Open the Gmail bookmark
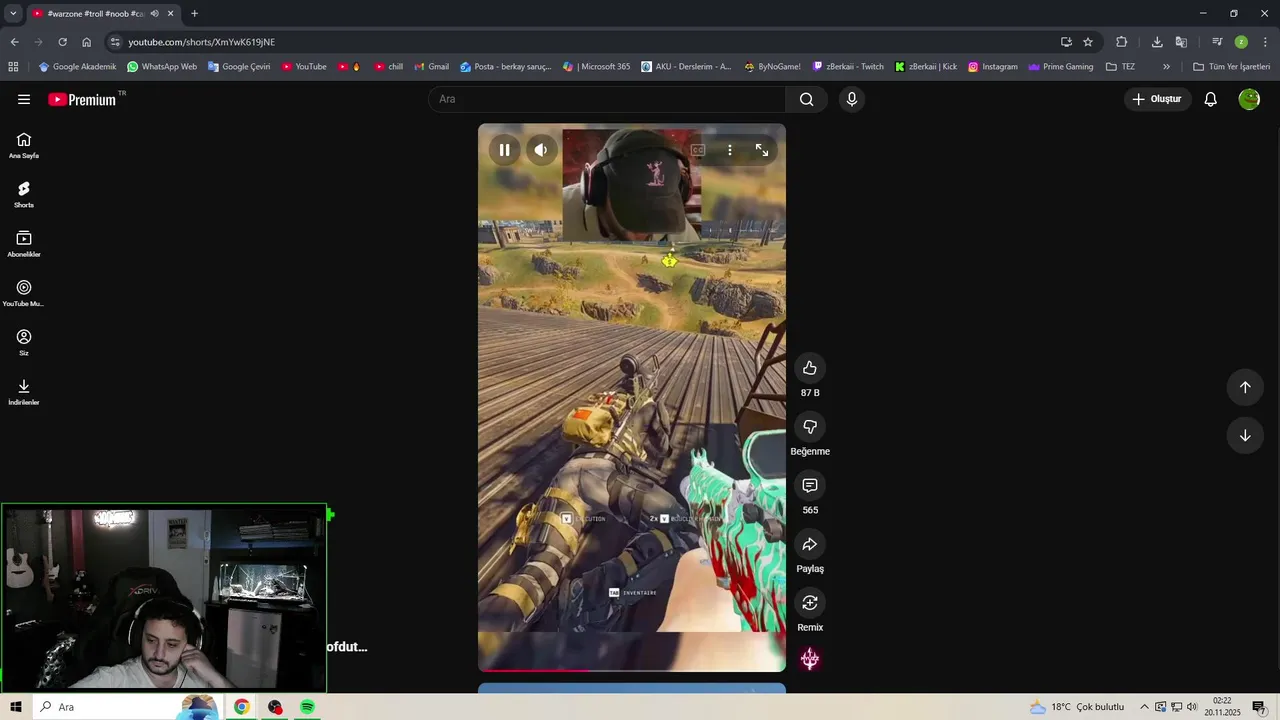The height and width of the screenshot is (720, 1280). point(431,67)
